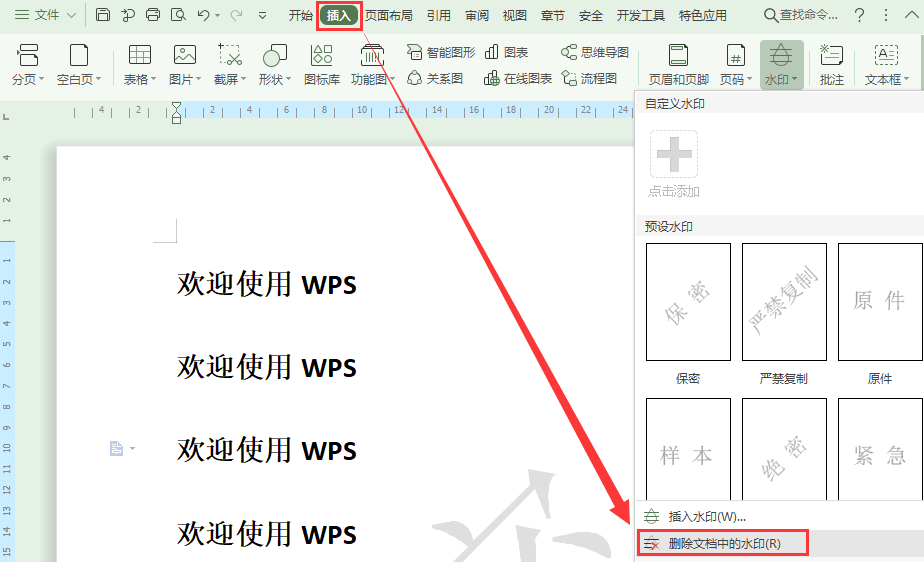The image size is (924, 562).
Task: Open the more options three-dot menu
Action: (886, 15)
